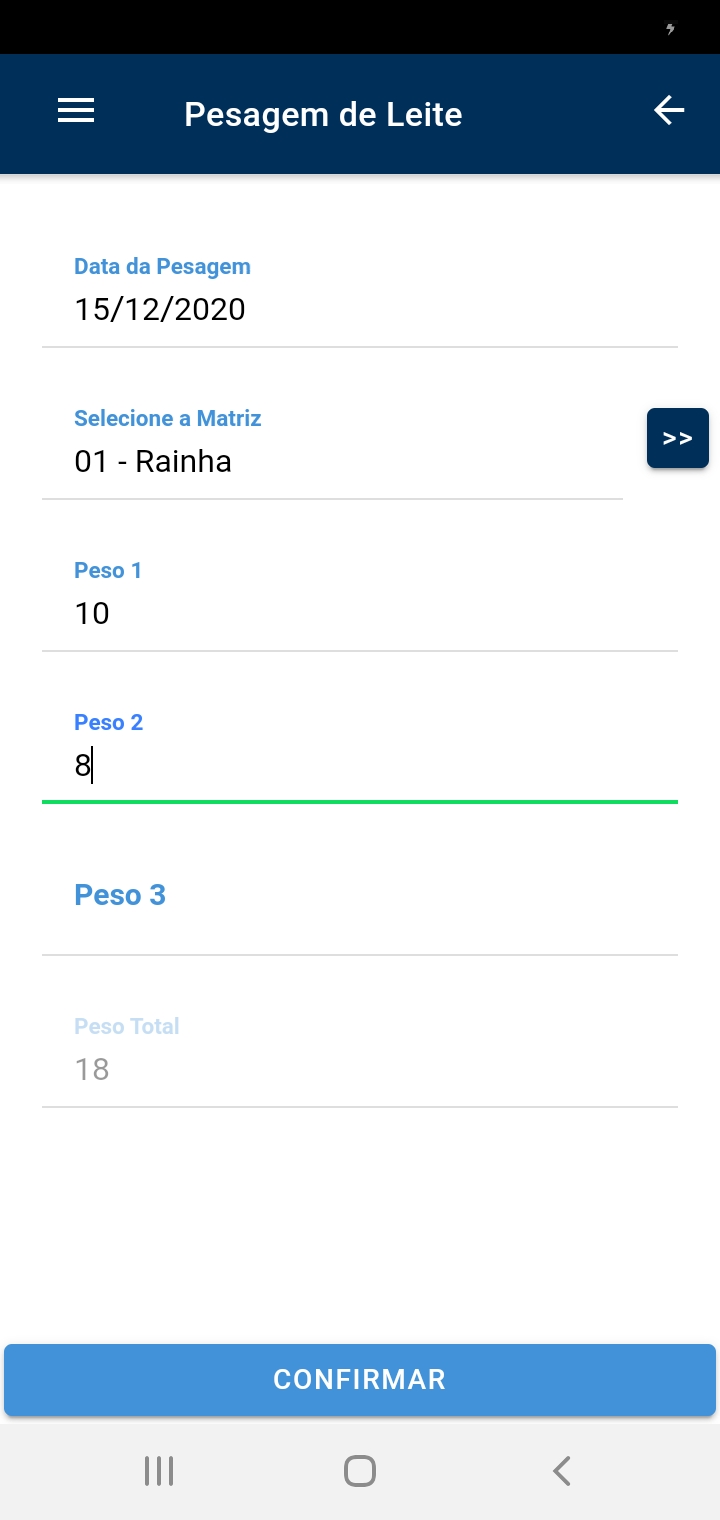Tap the battery charging status icon

point(670,29)
